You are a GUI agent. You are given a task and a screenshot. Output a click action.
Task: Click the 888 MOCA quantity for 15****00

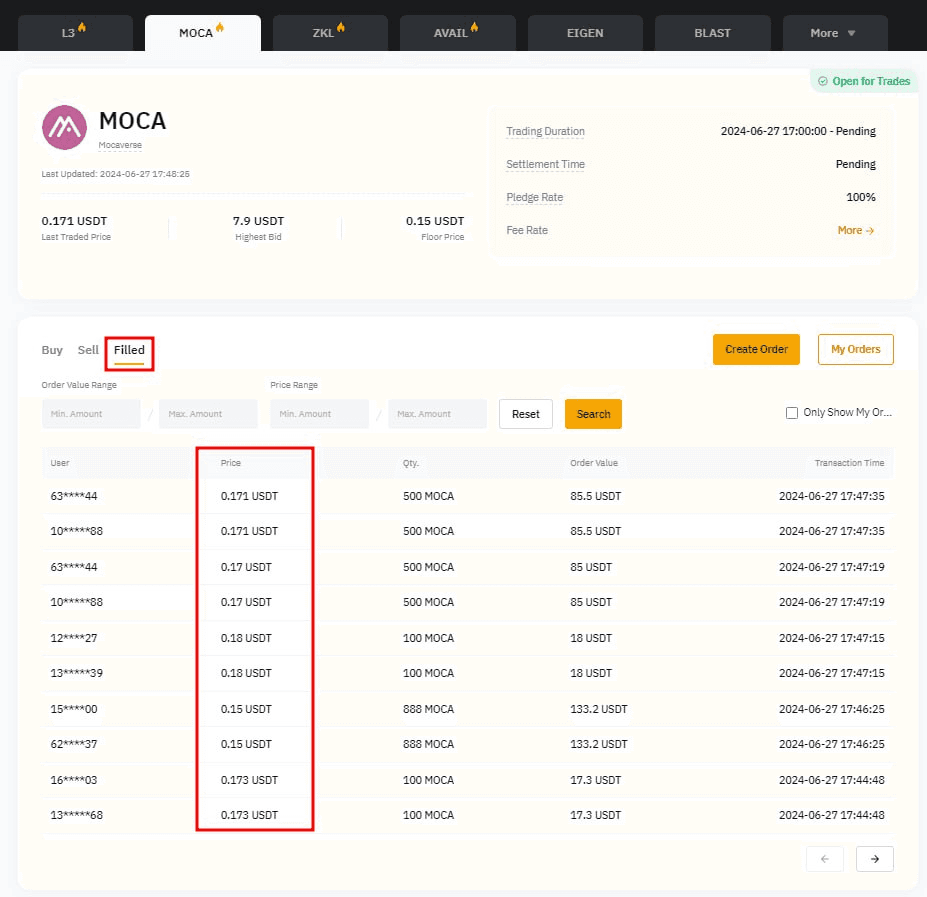pos(428,709)
